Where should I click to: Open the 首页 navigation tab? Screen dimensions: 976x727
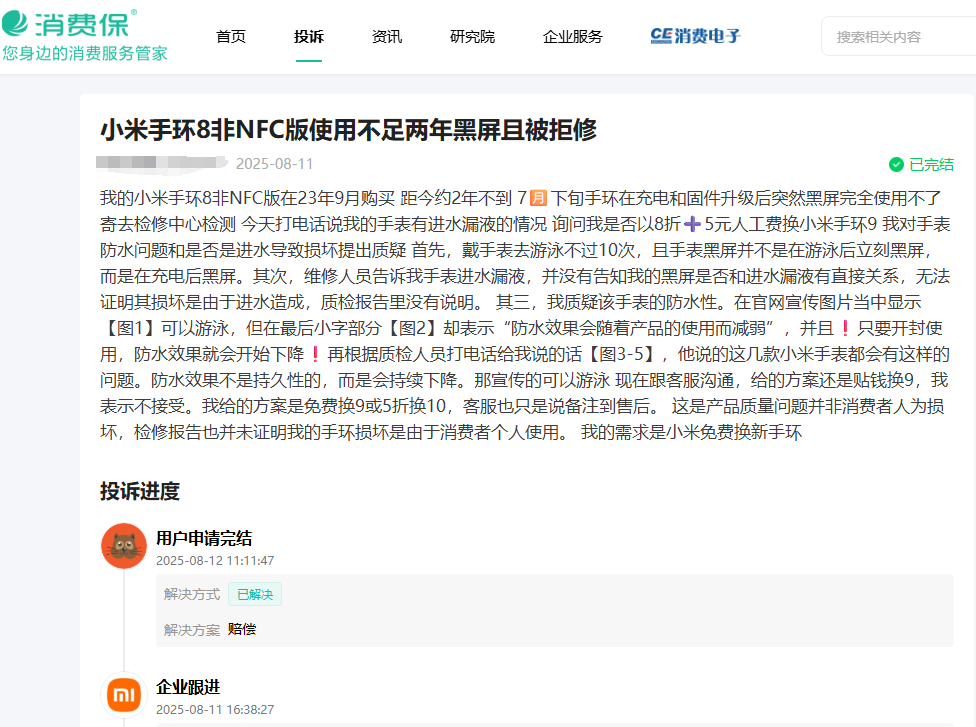tap(231, 37)
